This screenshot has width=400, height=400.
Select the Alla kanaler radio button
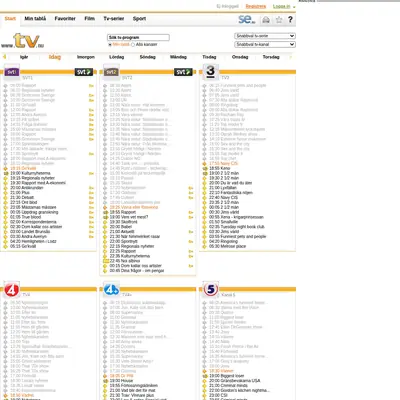[x=133, y=45]
